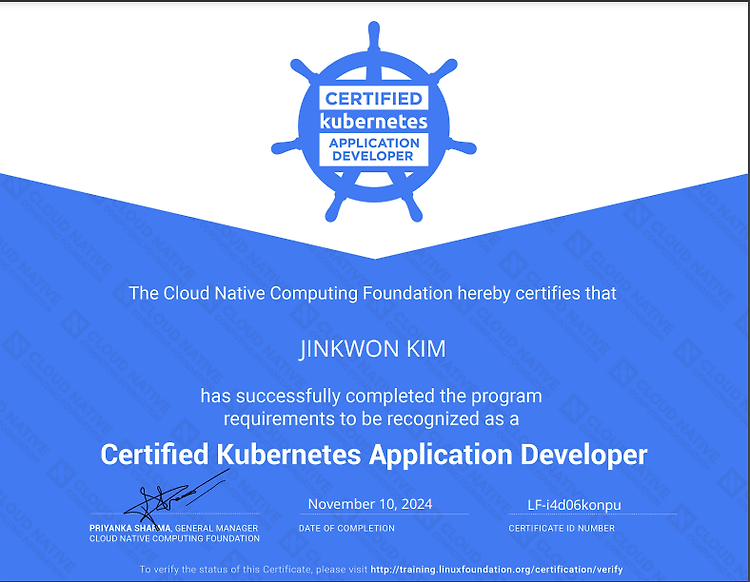Select the recipient name JINKWON KIM

[x=373, y=349]
